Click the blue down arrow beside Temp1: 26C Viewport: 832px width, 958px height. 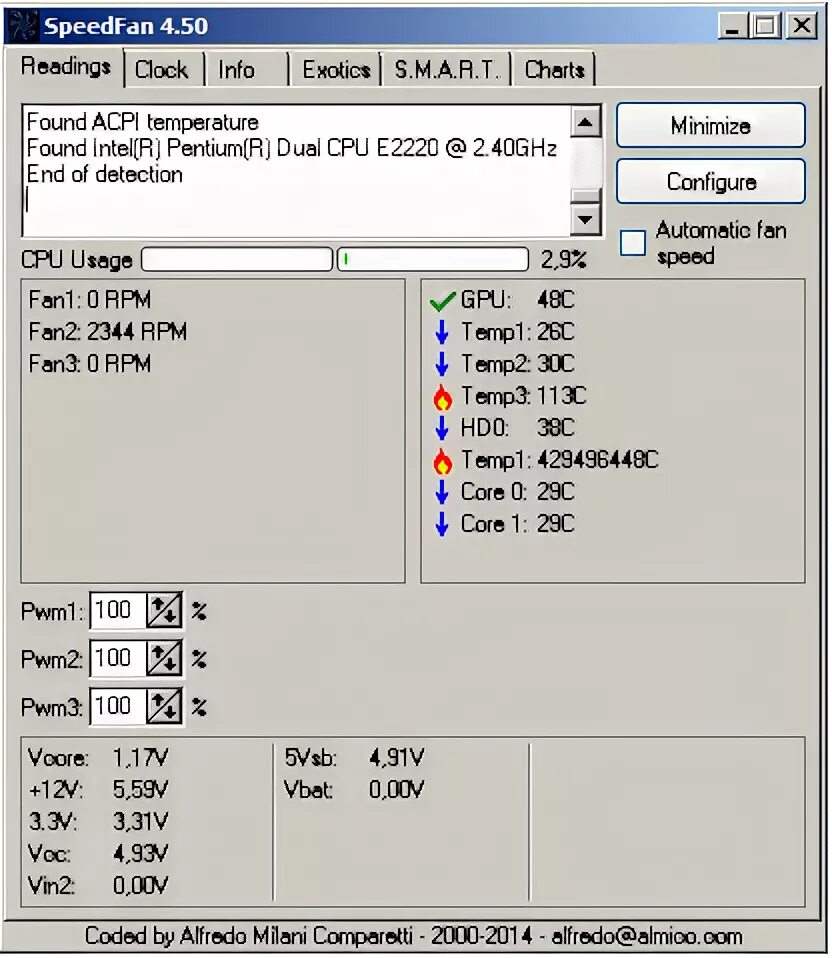pyautogui.click(x=442, y=332)
